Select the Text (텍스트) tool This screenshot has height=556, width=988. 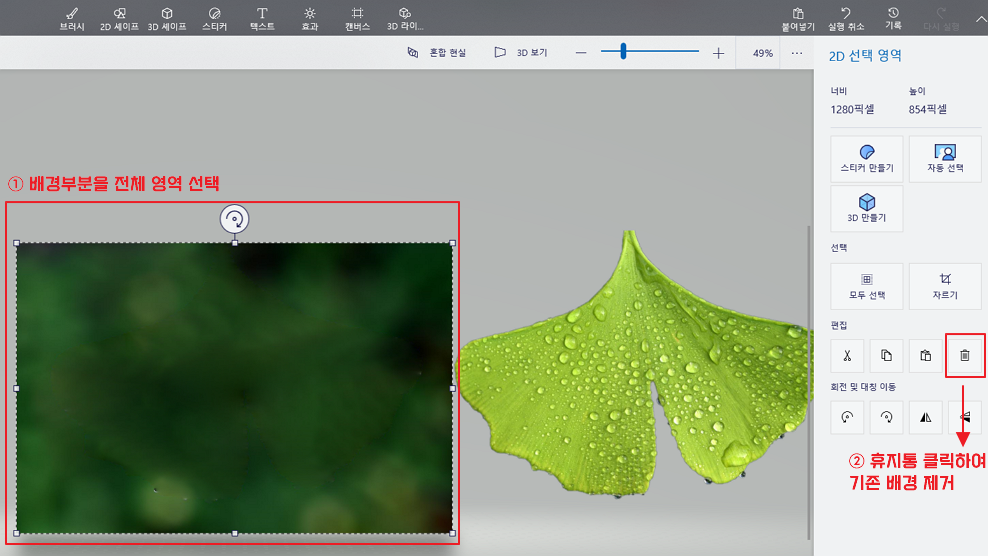pyautogui.click(x=262, y=18)
